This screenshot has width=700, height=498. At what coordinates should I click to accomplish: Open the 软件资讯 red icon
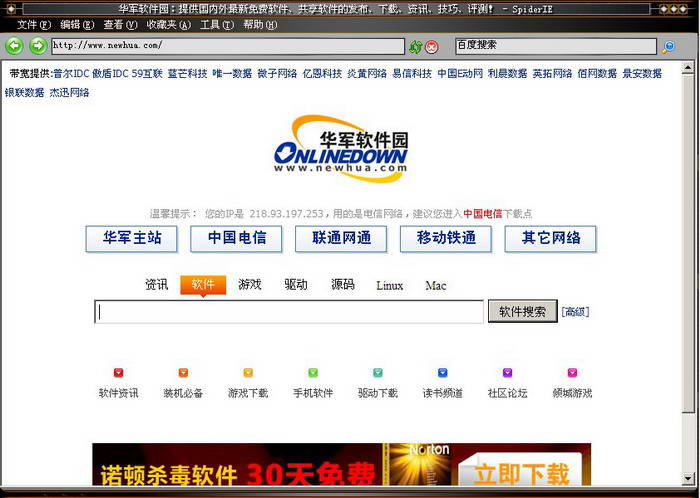pyautogui.click(x=118, y=373)
